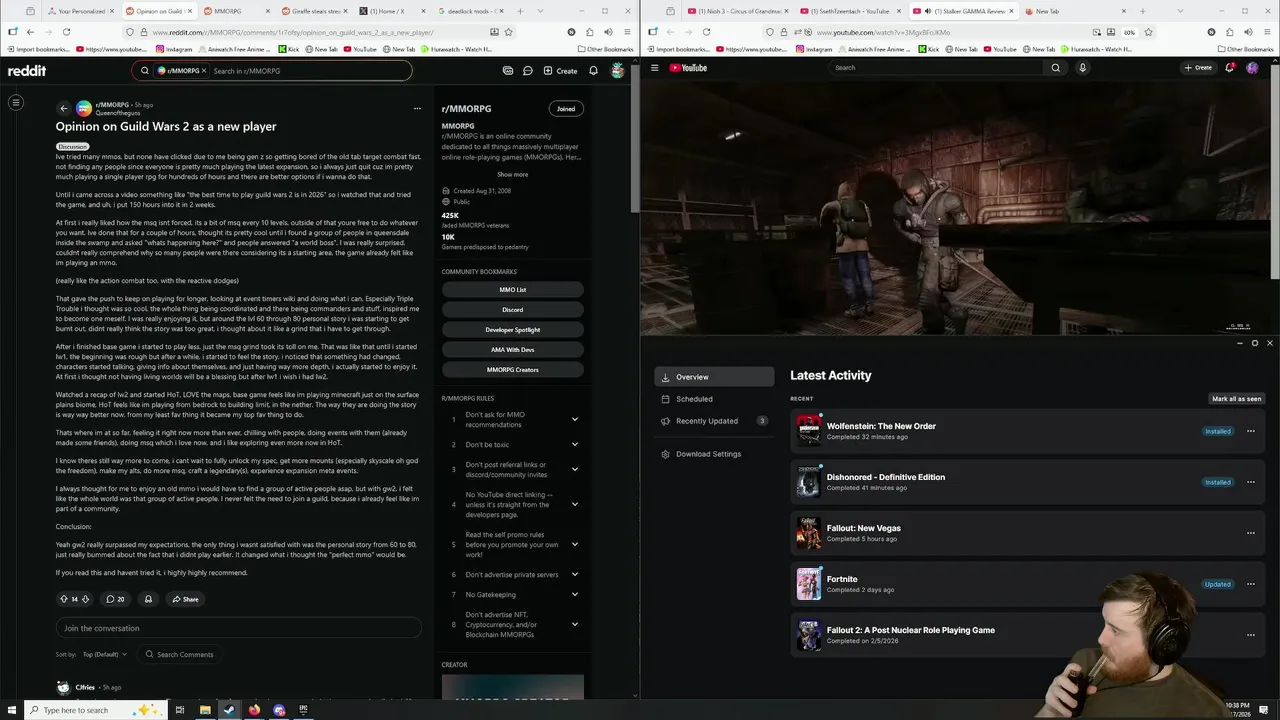Go to the Reddit home logo
Screen dimensions: 1280x720
[x=27, y=71]
